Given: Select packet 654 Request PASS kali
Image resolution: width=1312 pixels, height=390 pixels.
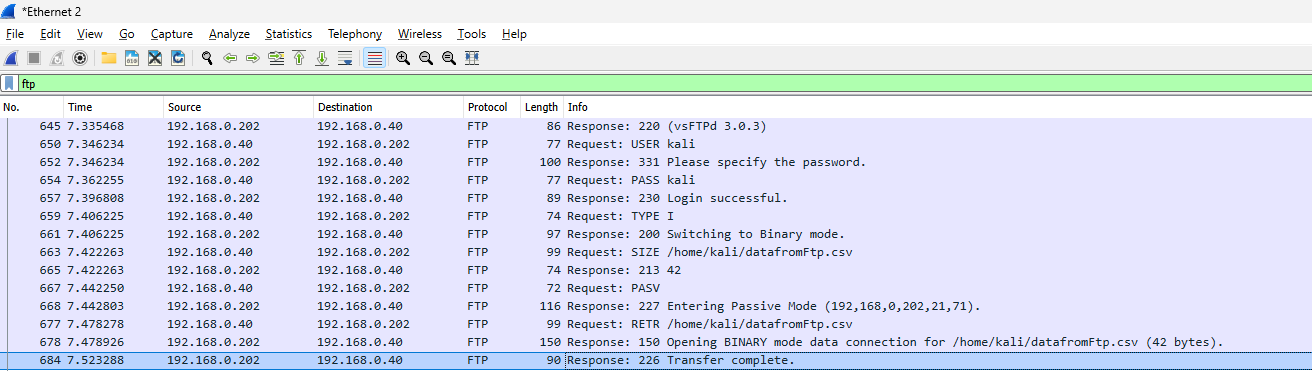Looking at the screenshot, I should 656,180.
